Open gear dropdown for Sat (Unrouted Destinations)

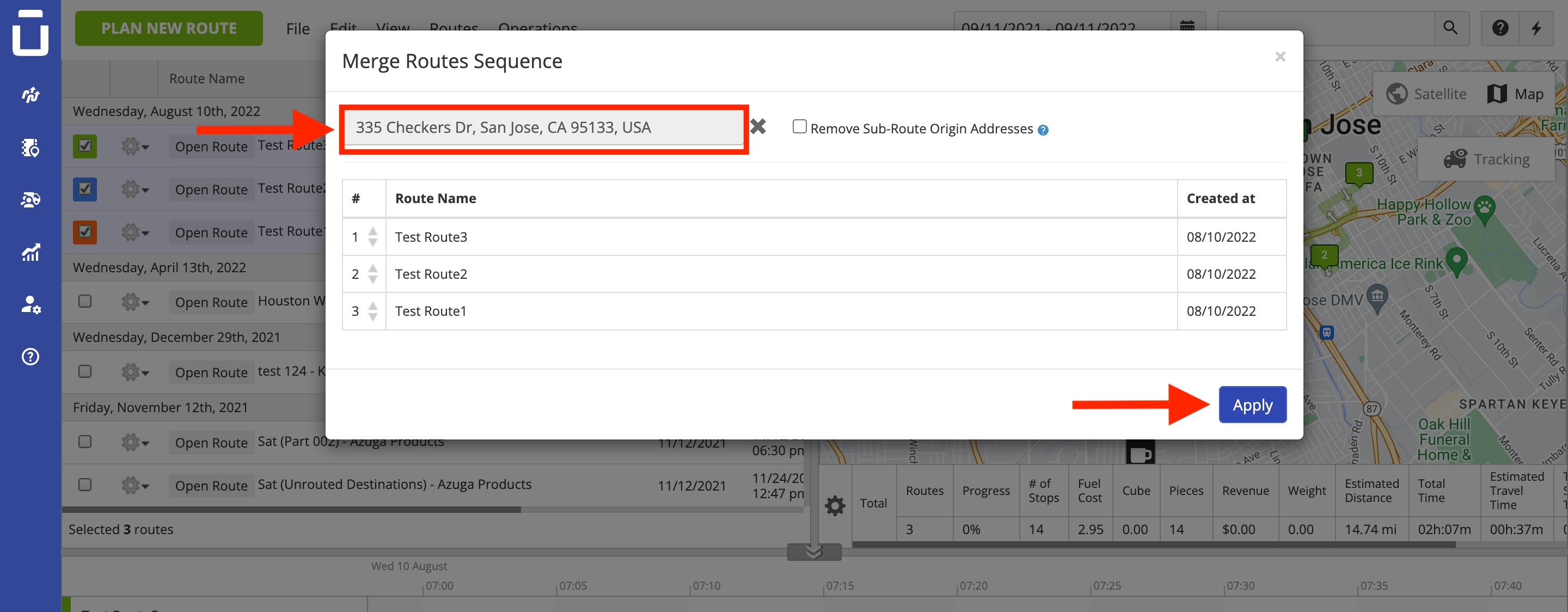134,485
